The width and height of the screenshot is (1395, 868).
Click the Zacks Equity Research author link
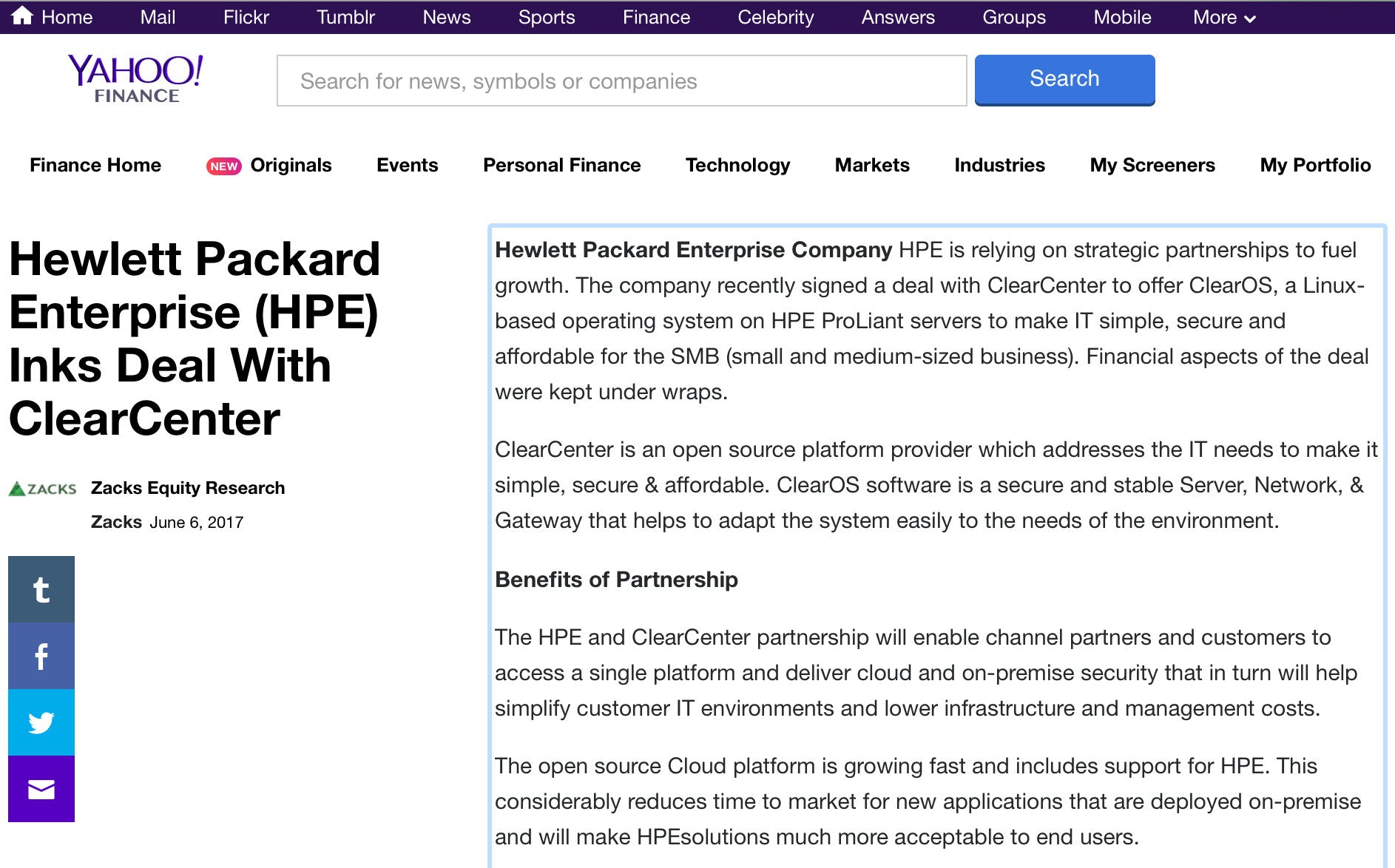click(188, 488)
